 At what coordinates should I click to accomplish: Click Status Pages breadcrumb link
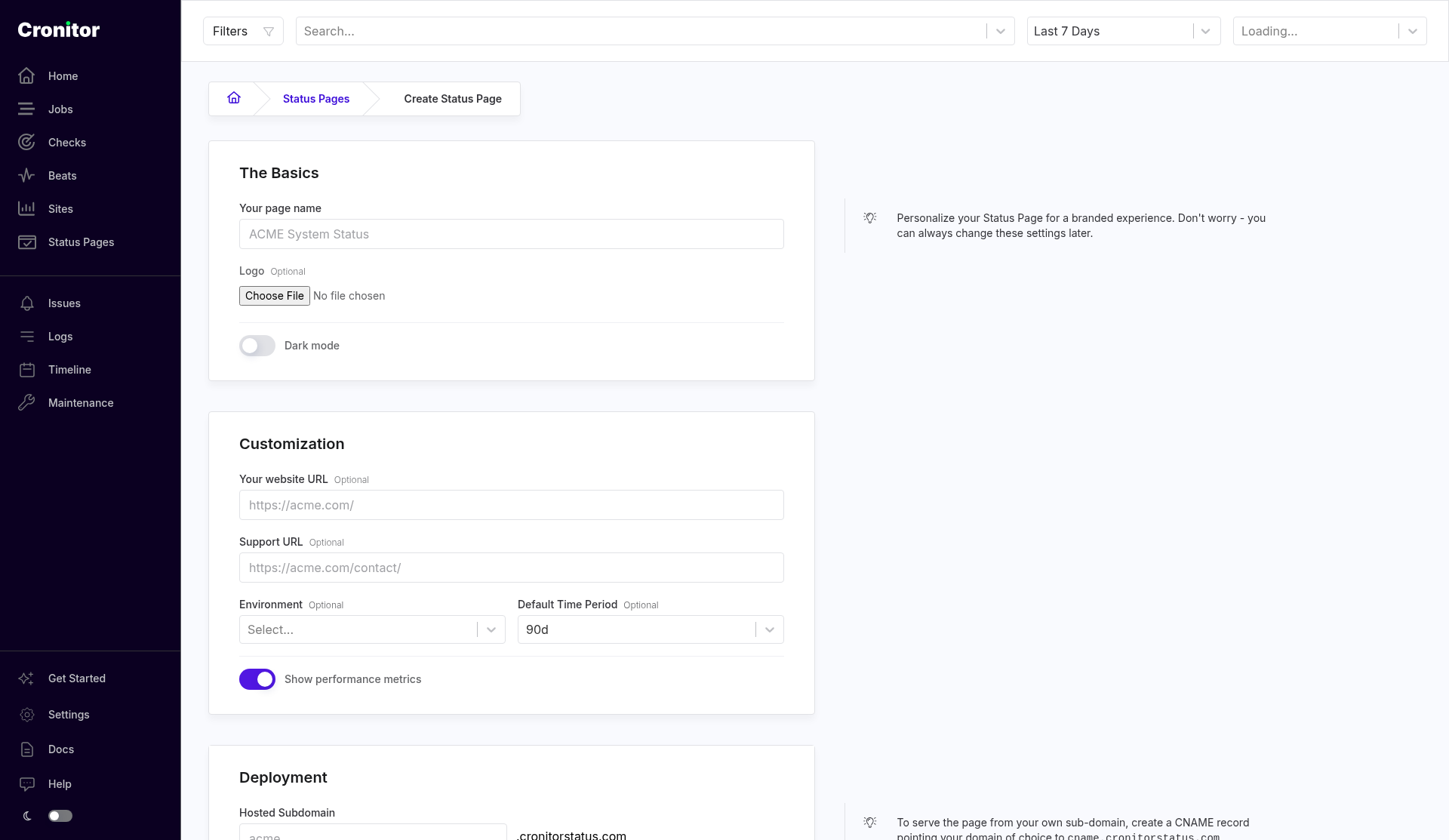tap(316, 99)
